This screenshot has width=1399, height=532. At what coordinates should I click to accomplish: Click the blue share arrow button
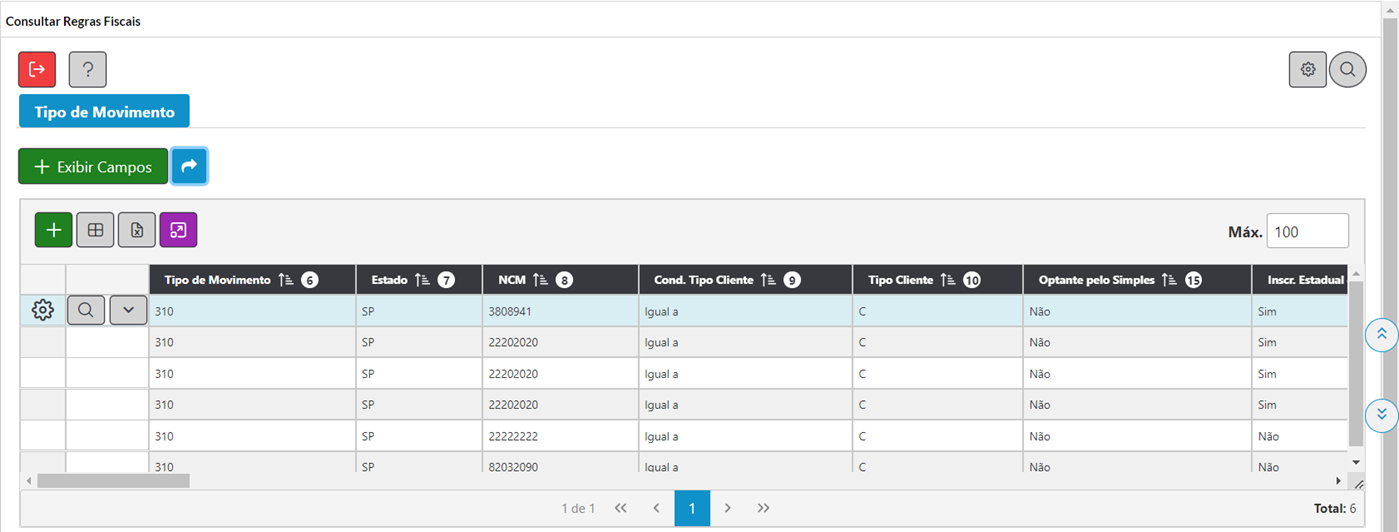[189, 166]
